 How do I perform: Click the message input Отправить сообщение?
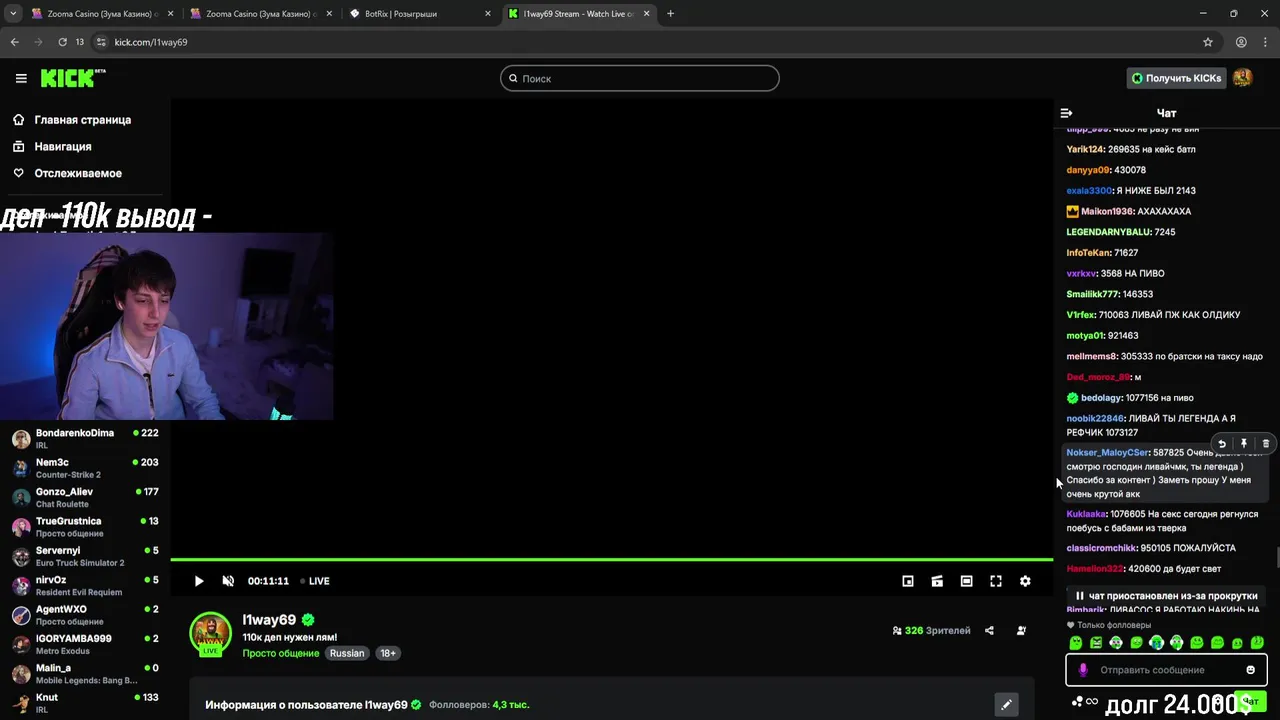(1166, 670)
